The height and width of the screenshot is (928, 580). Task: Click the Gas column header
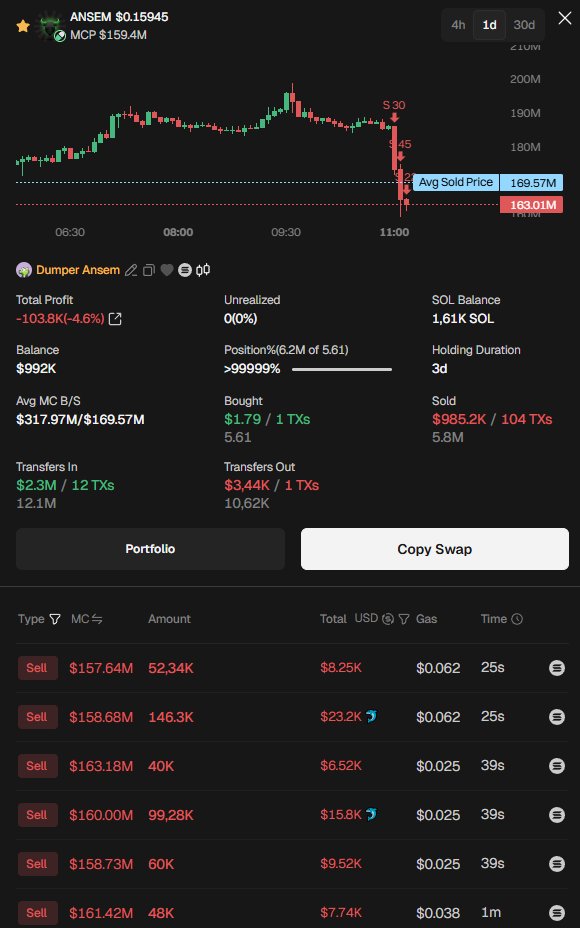pos(427,619)
